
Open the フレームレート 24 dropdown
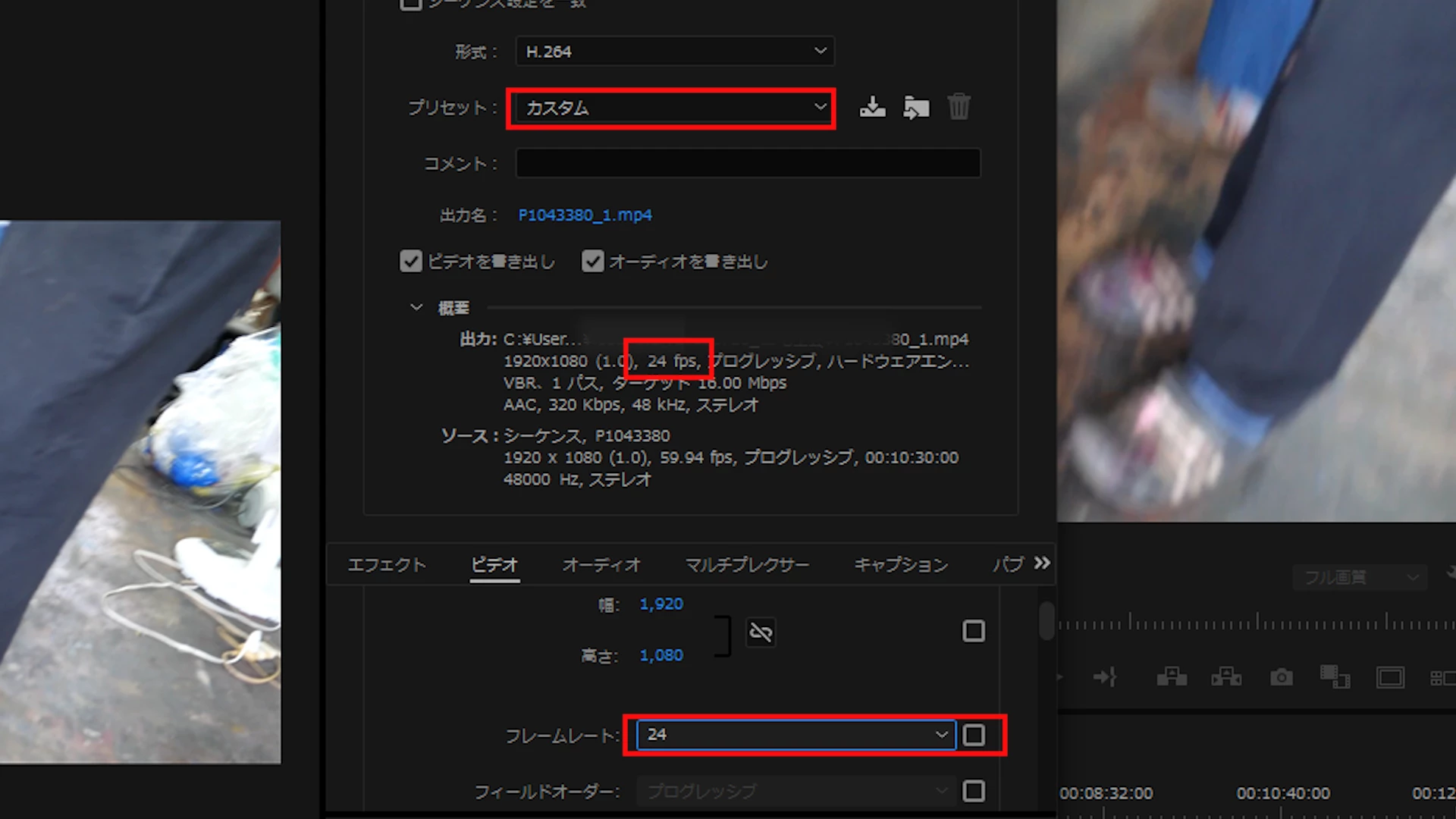pos(795,735)
